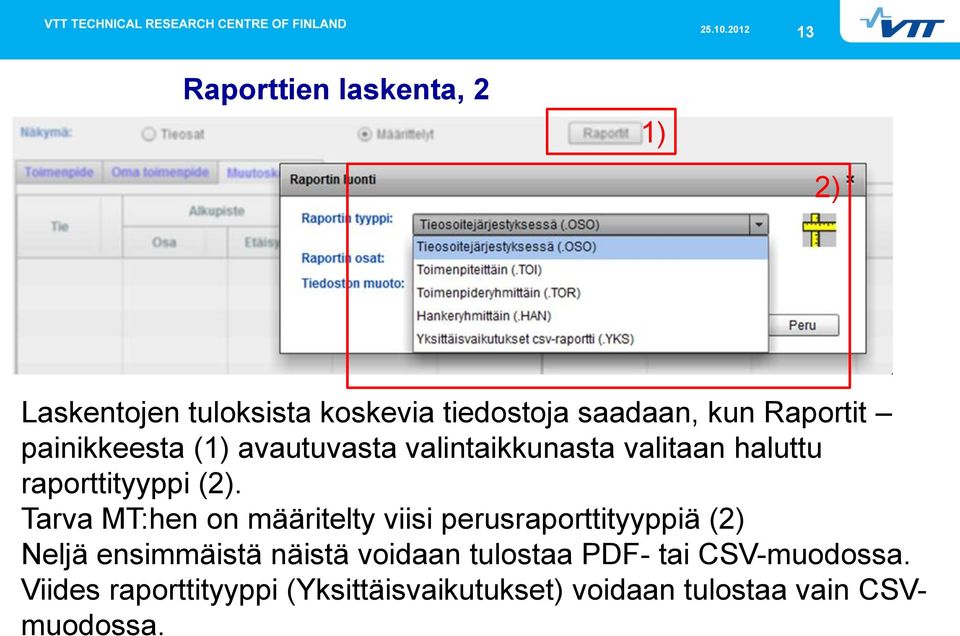Choose Toimenpideryhmittäin (.TOR) option
The image size is (960, 636).
click(x=590, y=293)
